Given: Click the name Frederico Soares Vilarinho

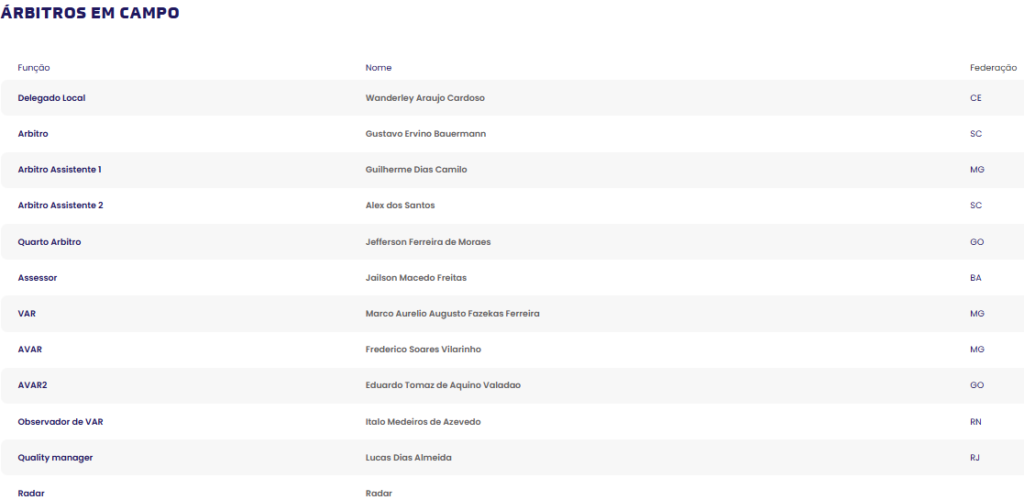Looking at the screenshot, I should click(x=423, y=350).
